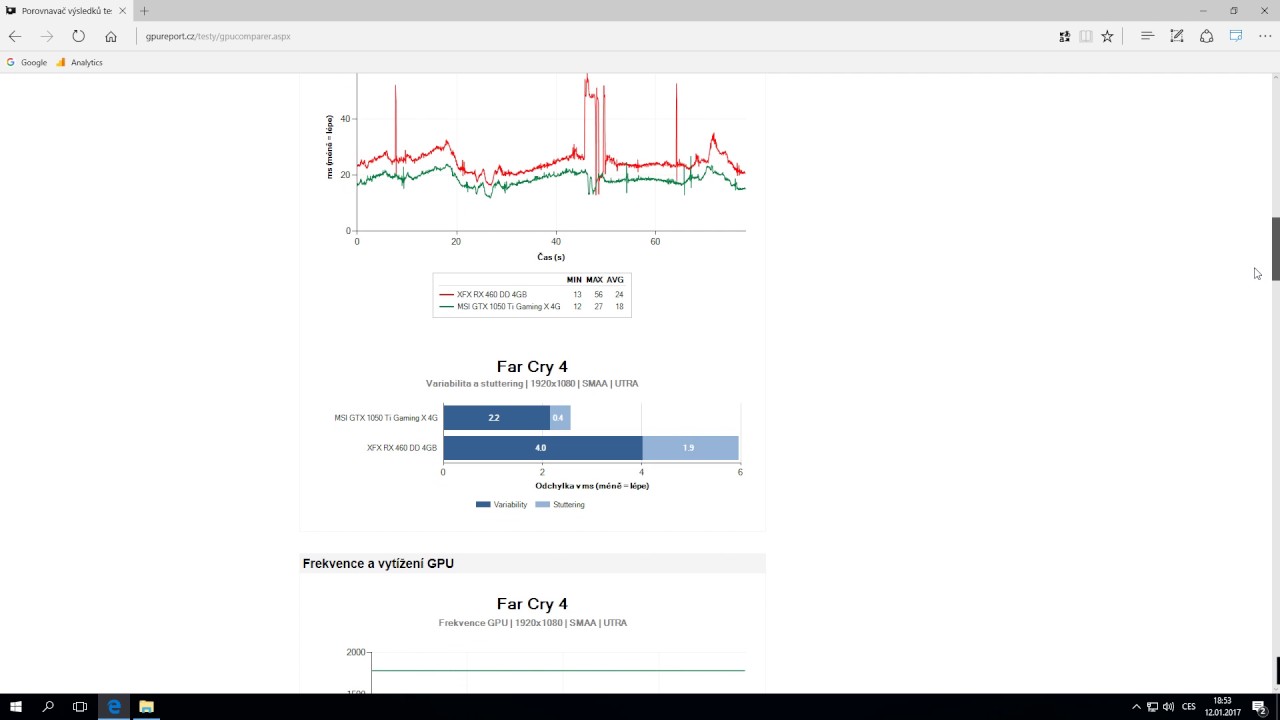Open Edge settings and more menu
The image size is (1280, 720).
(1265, 36)
